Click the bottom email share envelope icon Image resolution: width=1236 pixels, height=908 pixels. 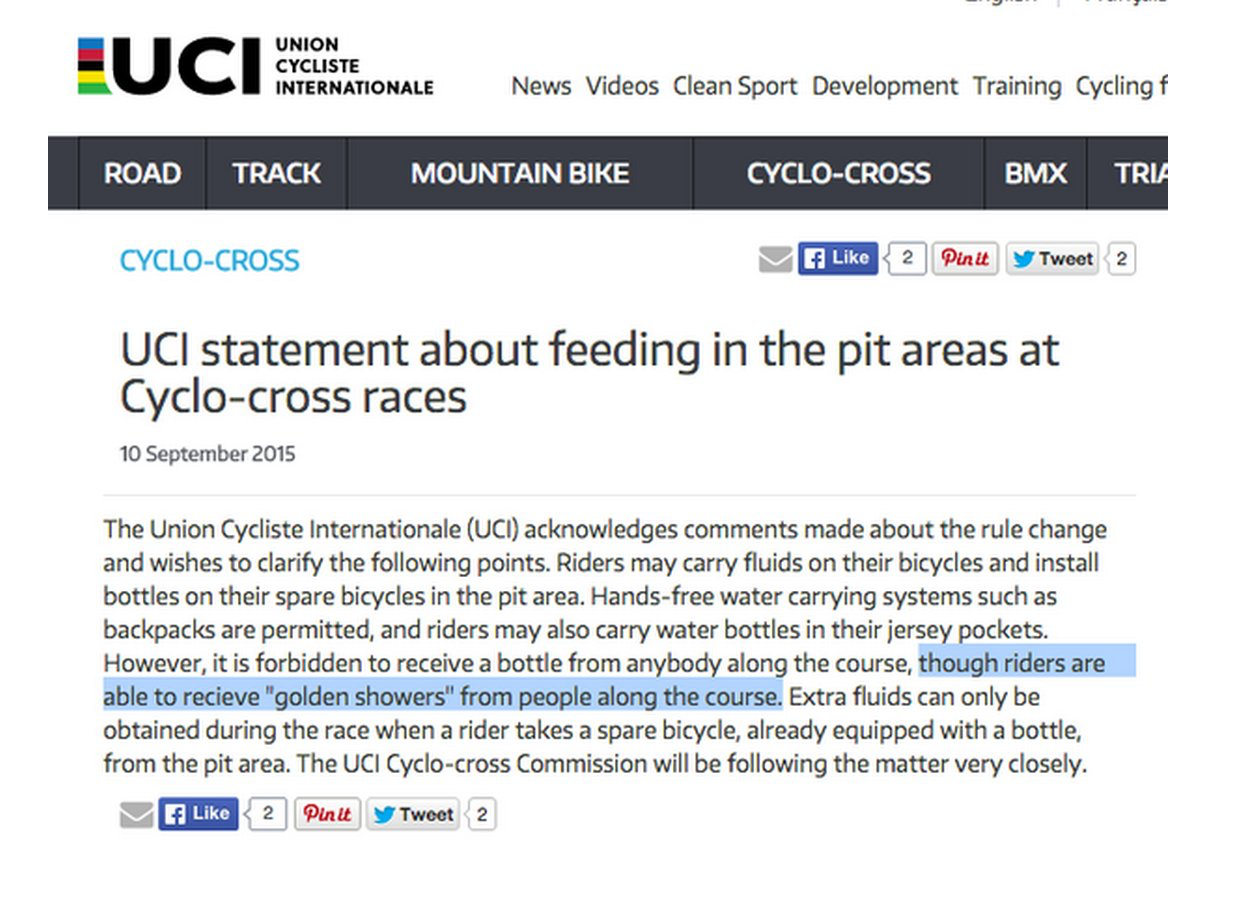click(x=136, y=815)
